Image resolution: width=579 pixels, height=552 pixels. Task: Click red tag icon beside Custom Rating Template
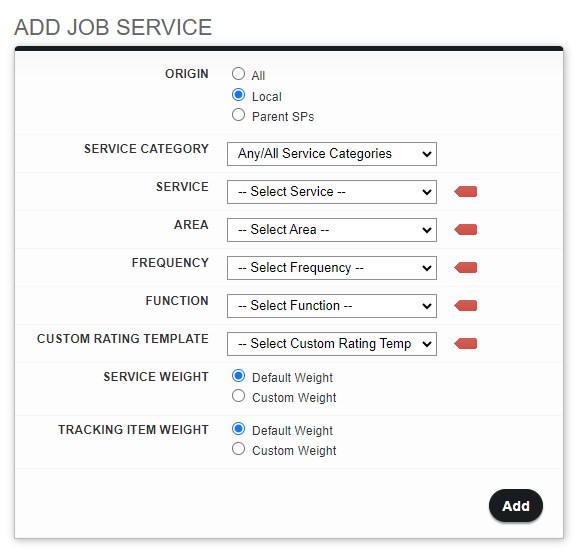(466, 344)
